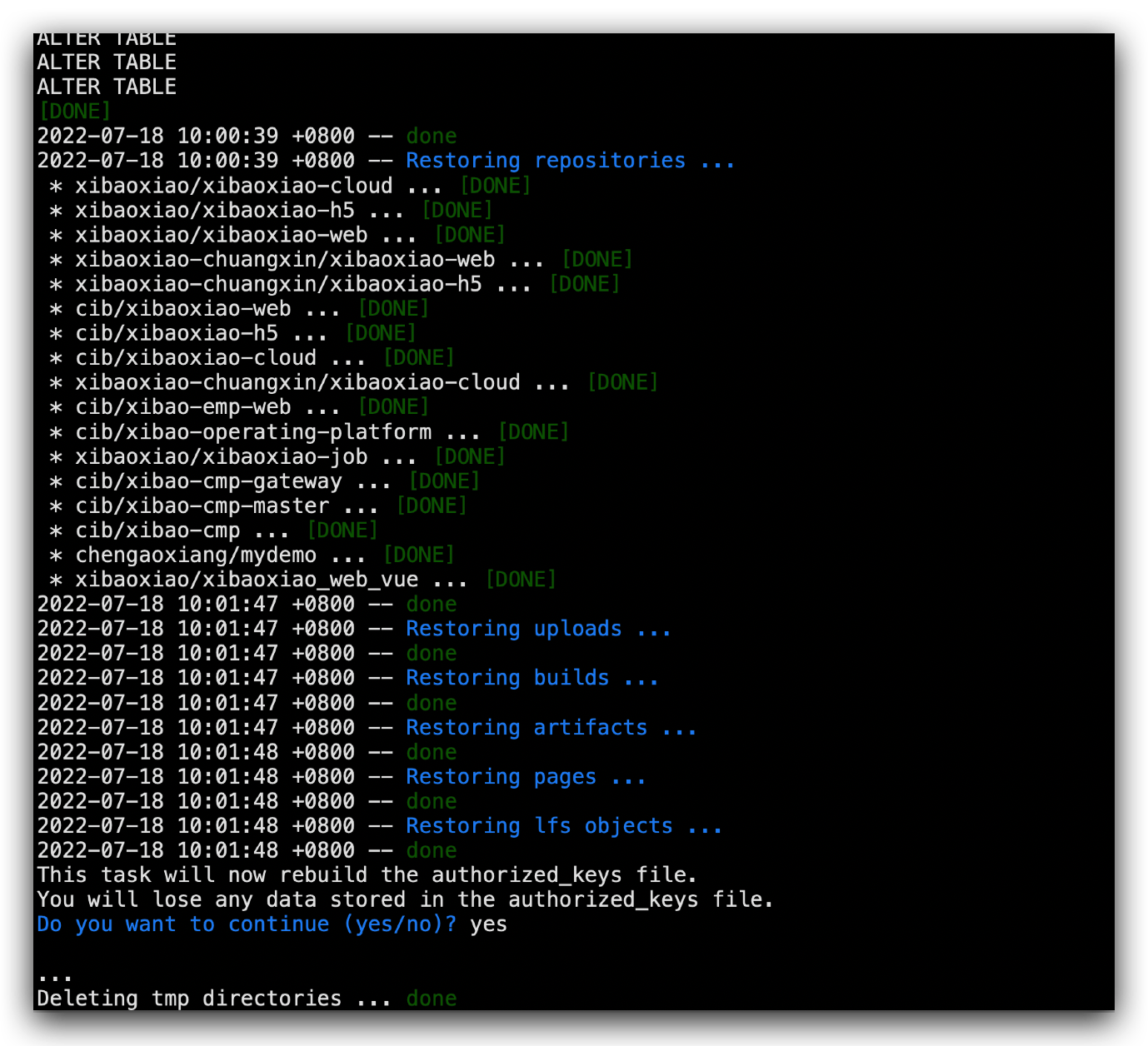Select the "Restoring pages ..." log message

526,777
